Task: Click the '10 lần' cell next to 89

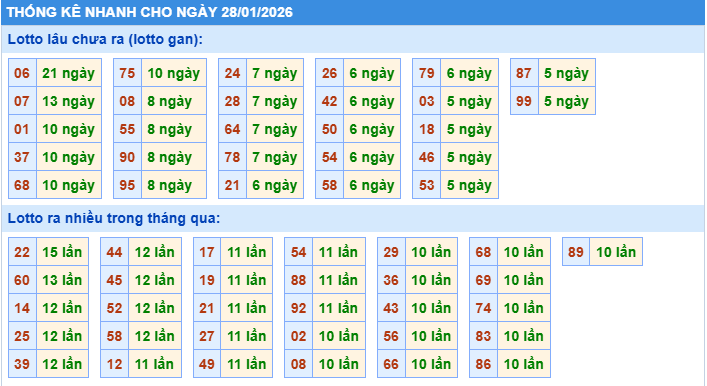Action: (616, 252)
